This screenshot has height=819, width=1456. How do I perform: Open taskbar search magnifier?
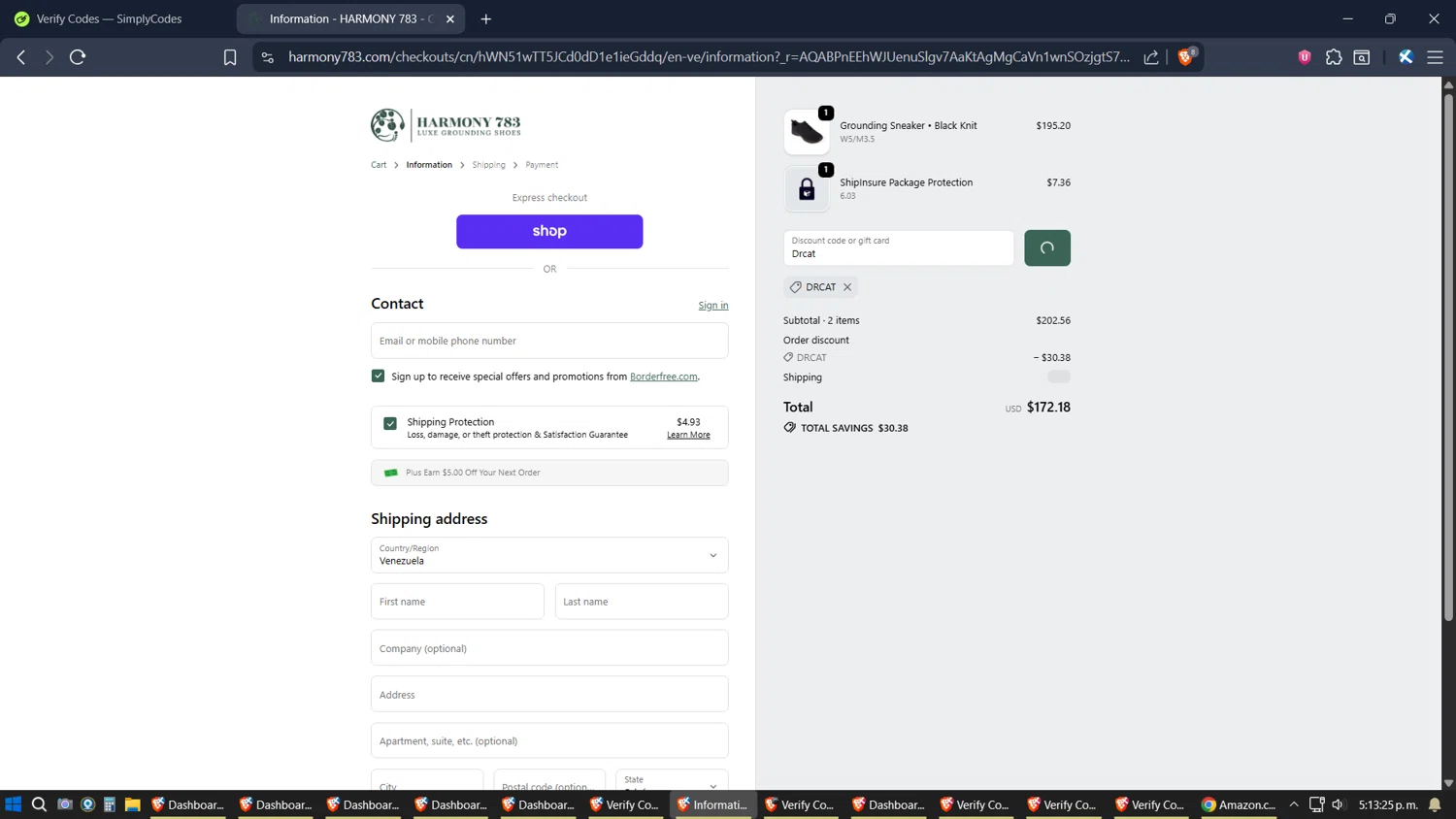click(39, 804)
